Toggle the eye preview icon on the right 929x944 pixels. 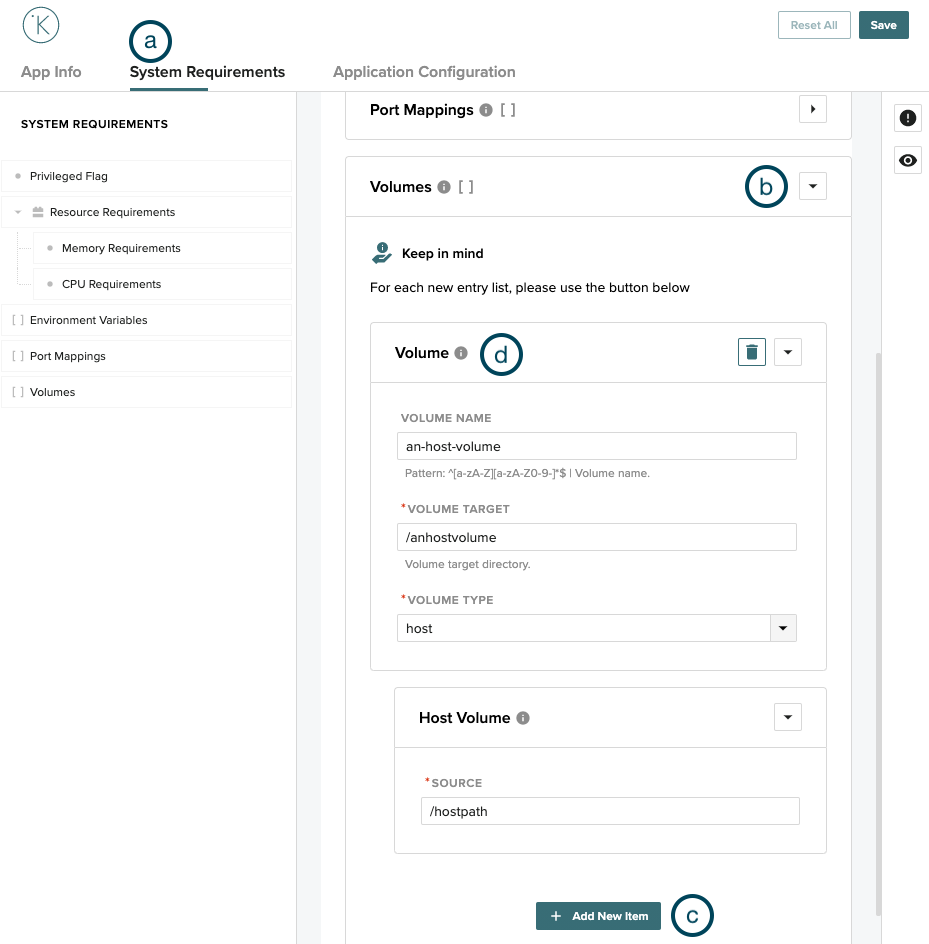[x=907, y=160]
